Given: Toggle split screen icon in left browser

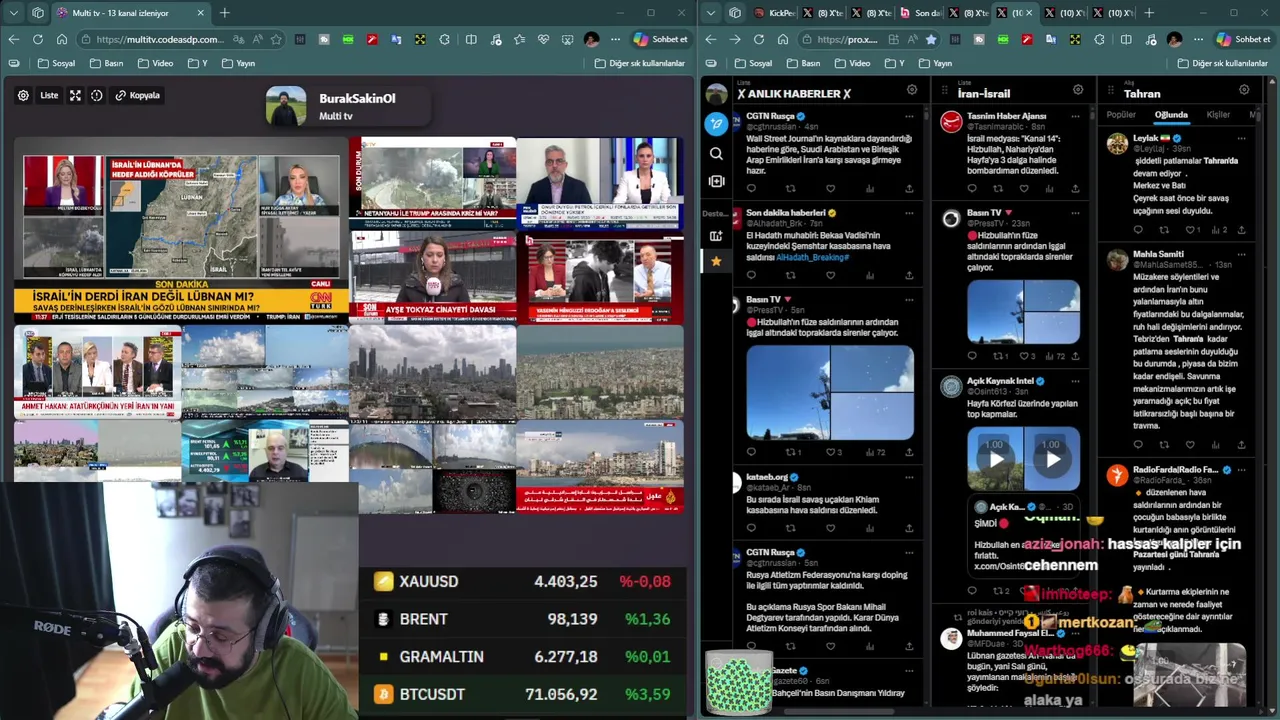Looking at the screenshot, I should tap(471, 39).
